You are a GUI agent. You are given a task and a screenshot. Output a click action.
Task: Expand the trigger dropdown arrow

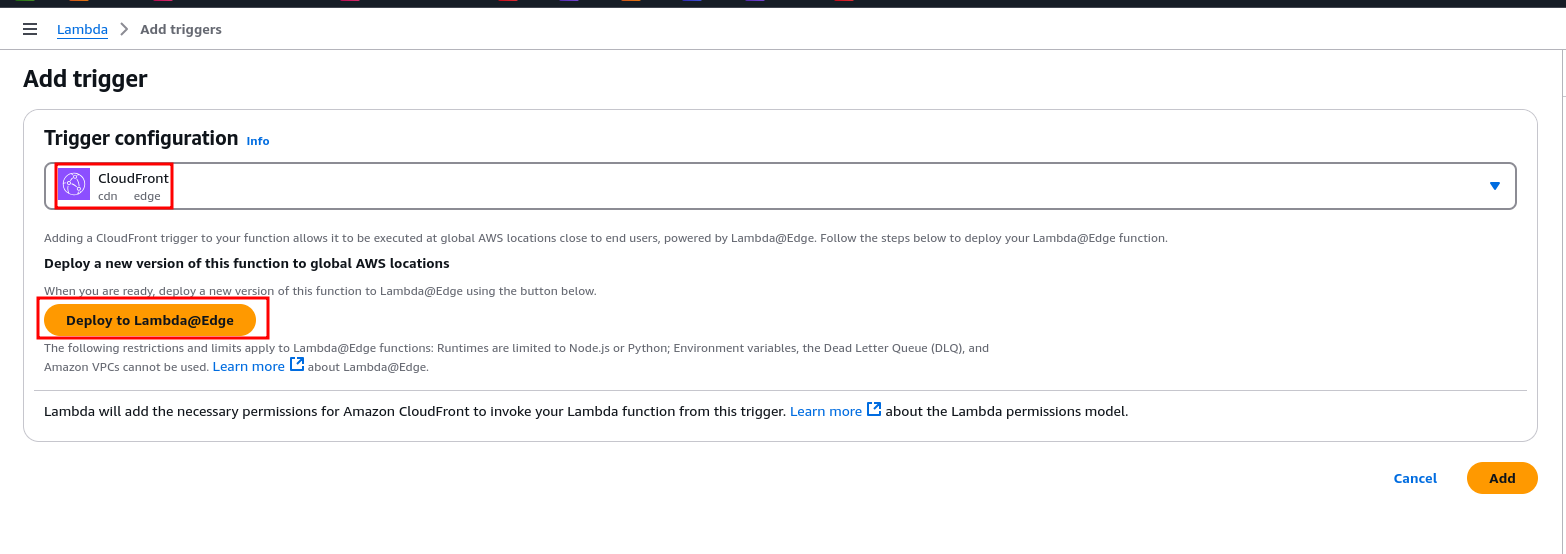coord(1495,186)
